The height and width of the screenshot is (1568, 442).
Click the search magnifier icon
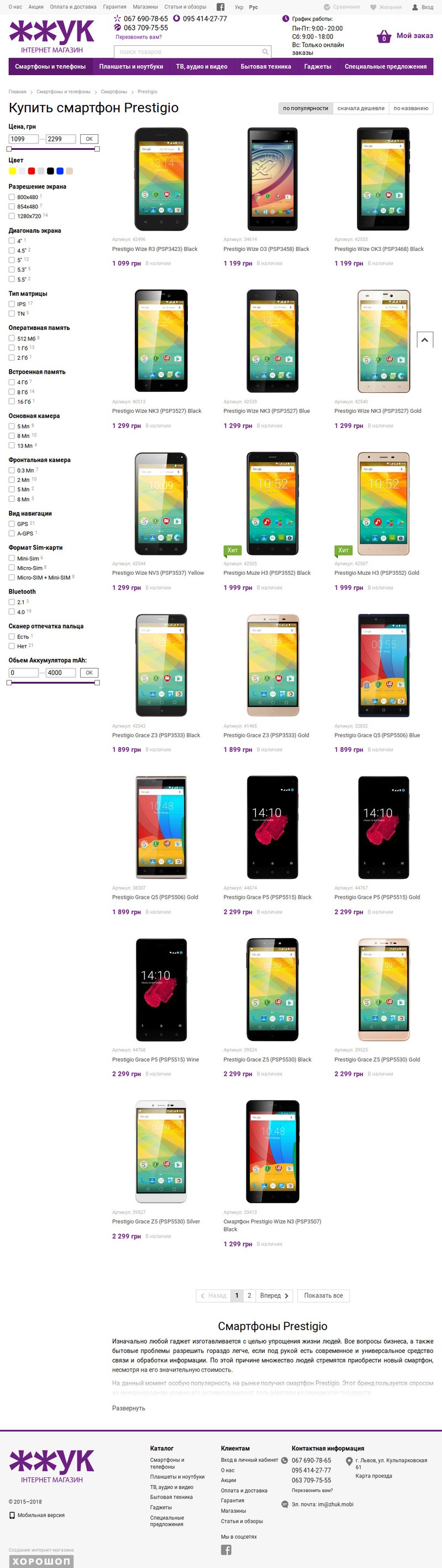[265, 52]
